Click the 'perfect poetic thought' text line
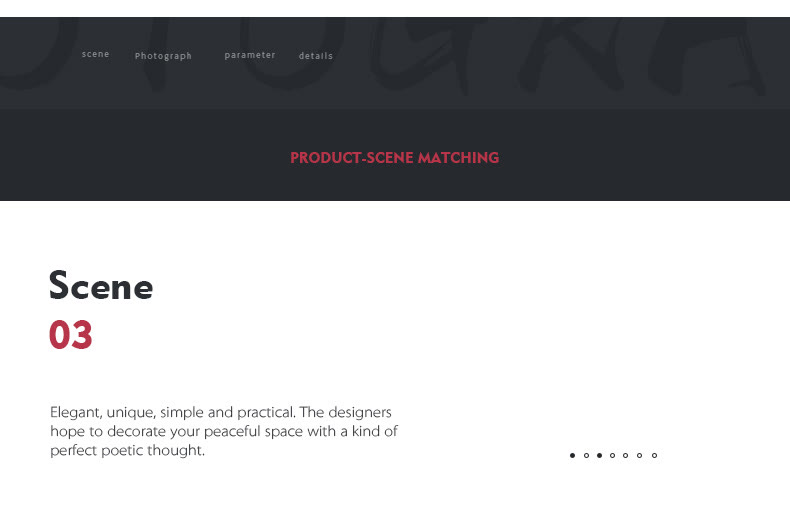 coord(127,450)
